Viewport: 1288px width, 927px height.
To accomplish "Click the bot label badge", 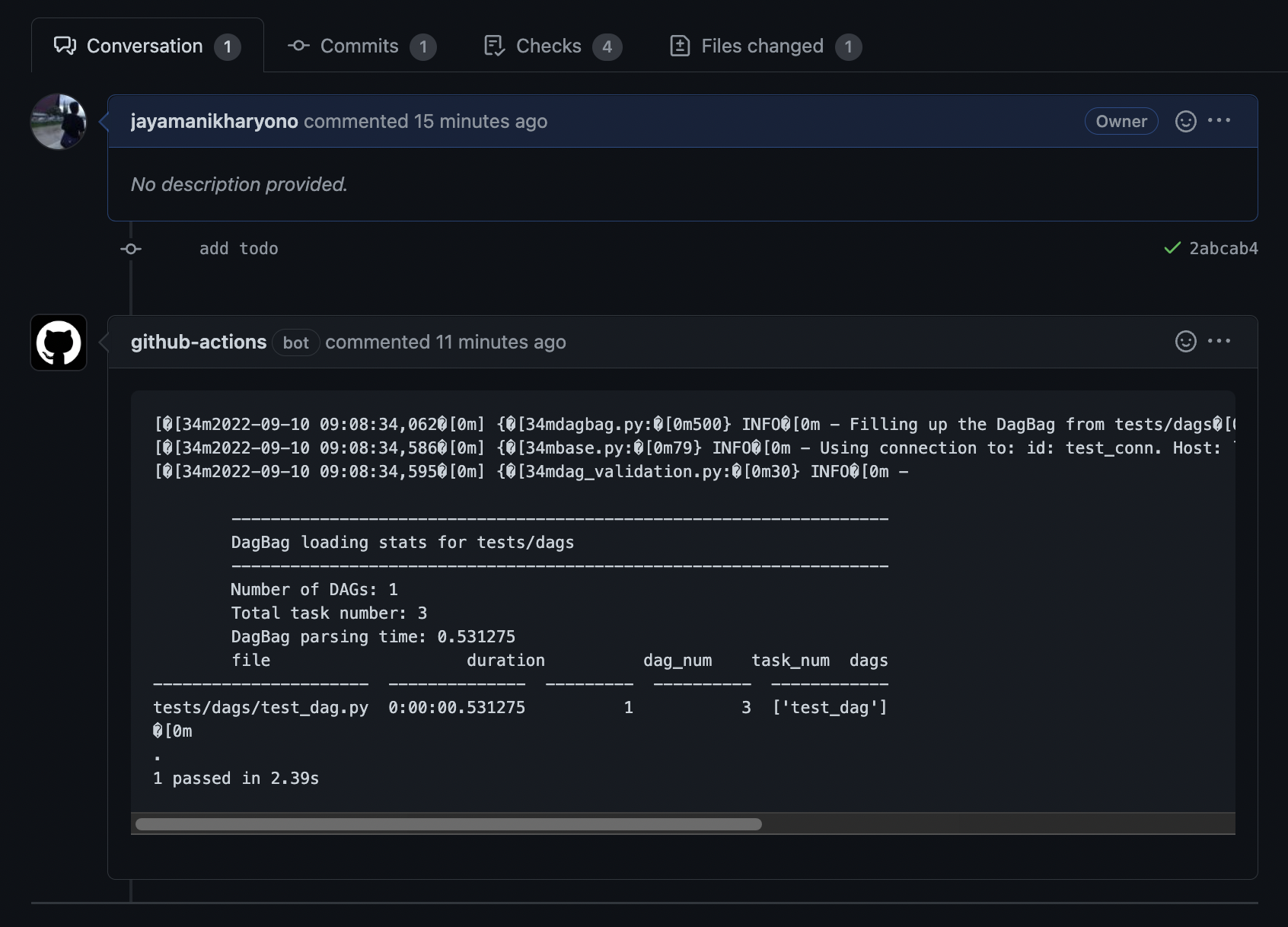I will coord(296,343).
